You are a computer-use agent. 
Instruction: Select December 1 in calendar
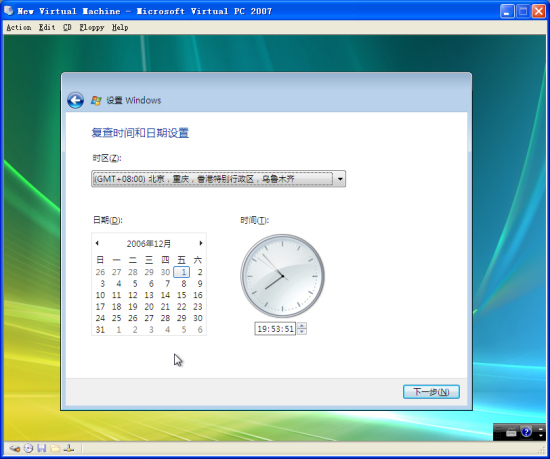[x=182, y=272]
